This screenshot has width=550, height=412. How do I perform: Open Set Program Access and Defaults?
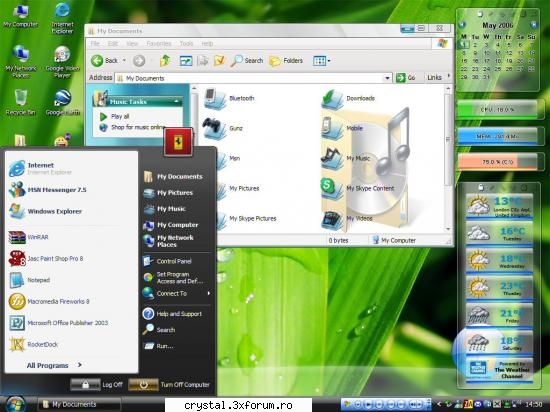[173, 277]
